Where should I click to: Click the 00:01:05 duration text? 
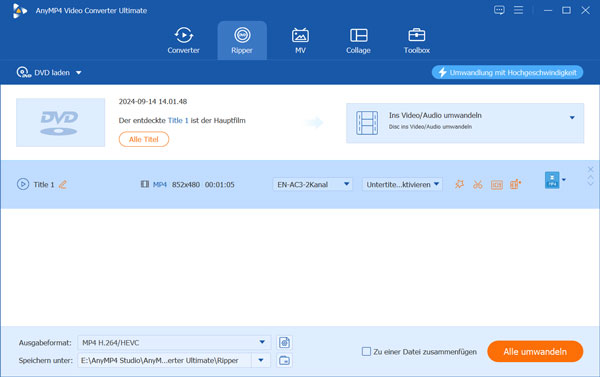click(x=220, y=184)
